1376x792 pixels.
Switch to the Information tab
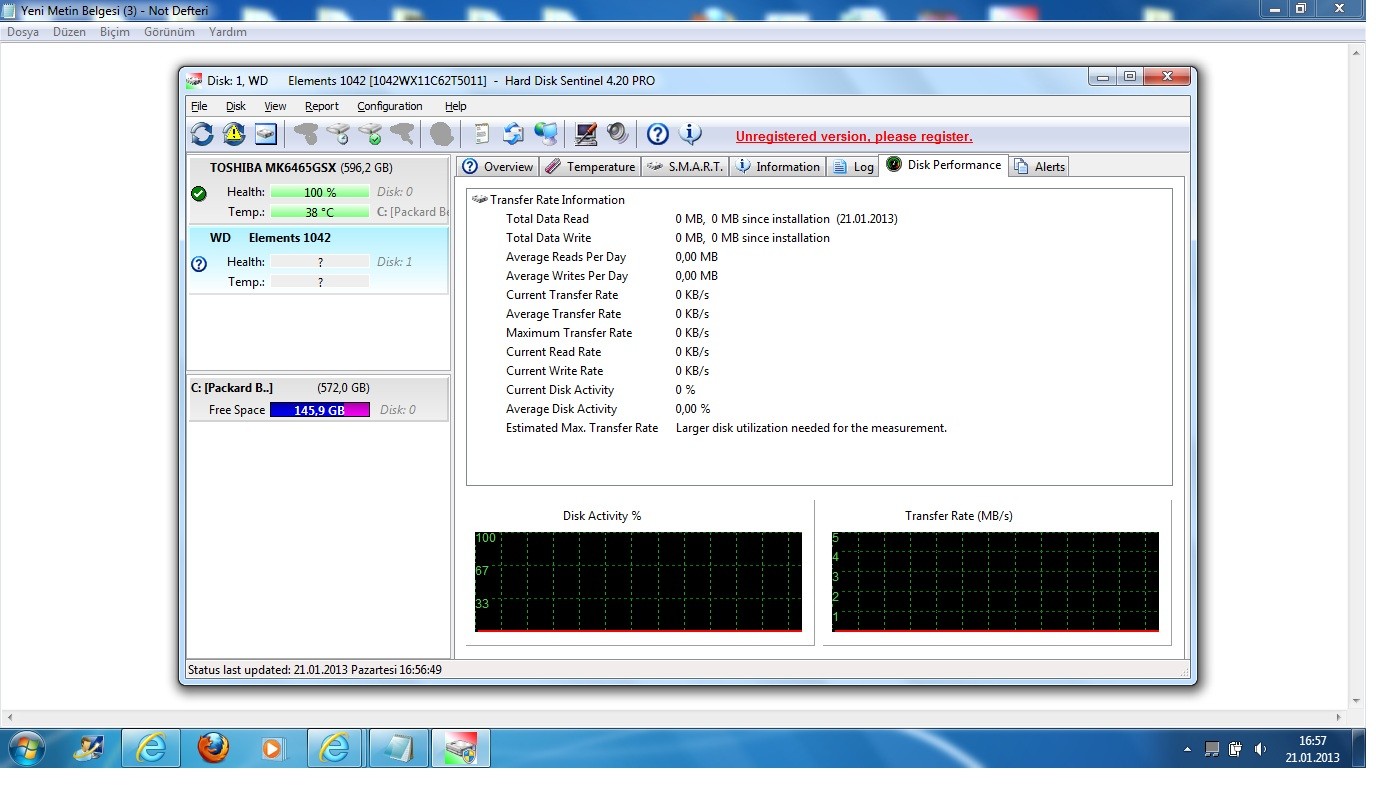[x=778, y=167]
